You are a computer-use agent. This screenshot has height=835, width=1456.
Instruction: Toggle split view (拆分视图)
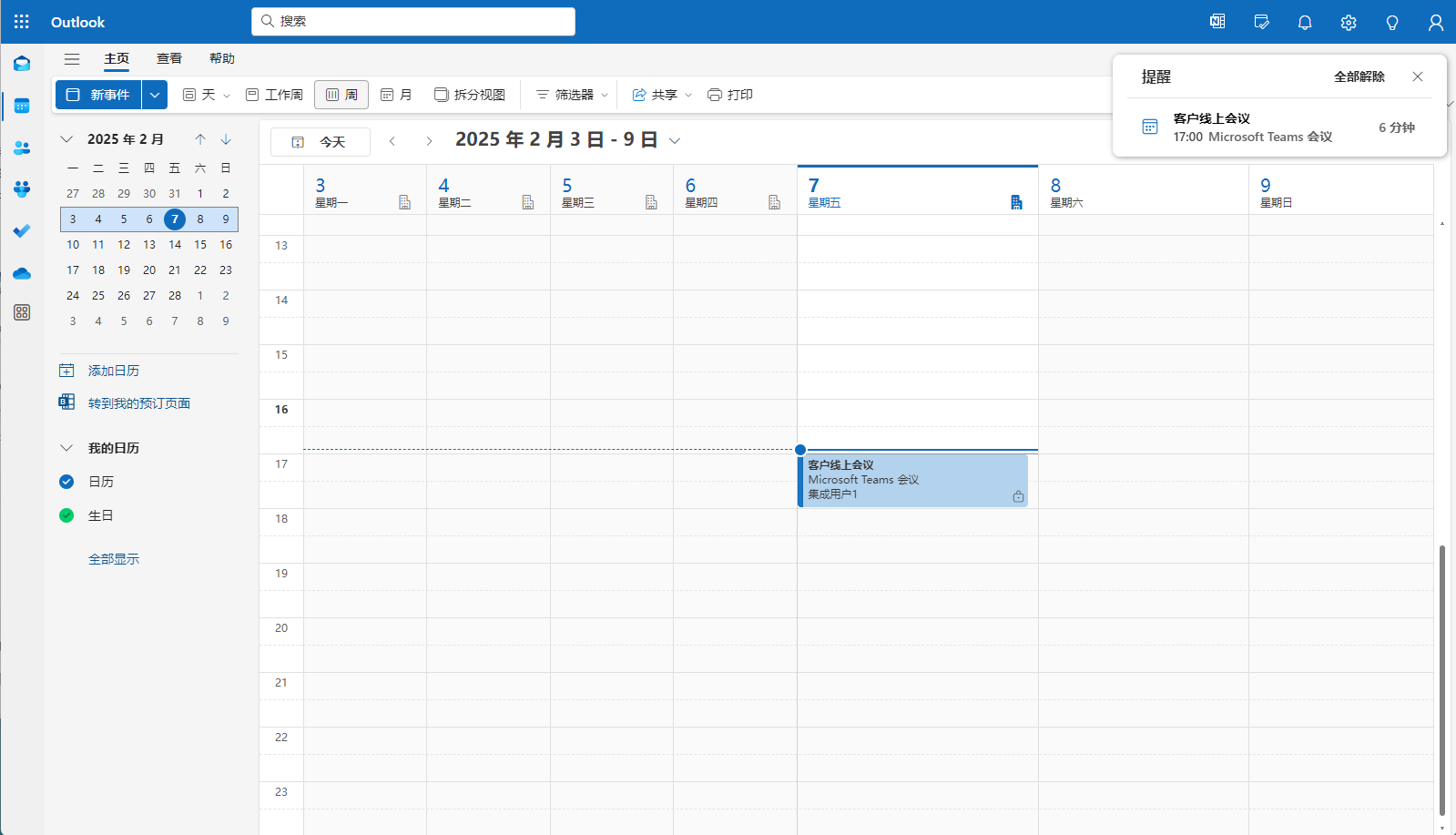[x=470, y=95]
